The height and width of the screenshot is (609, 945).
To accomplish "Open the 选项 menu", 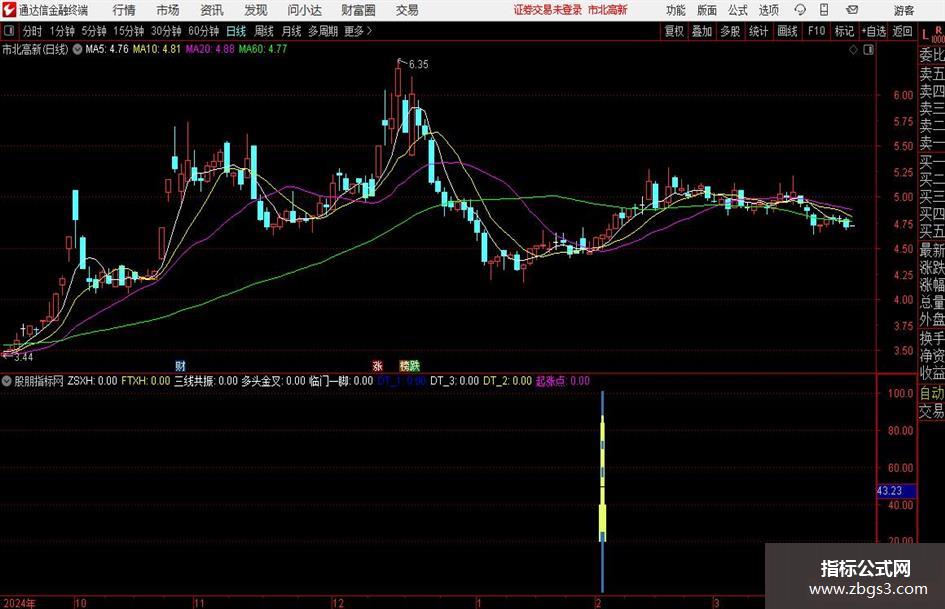I will pyautogui.click(x=768, y=10).
